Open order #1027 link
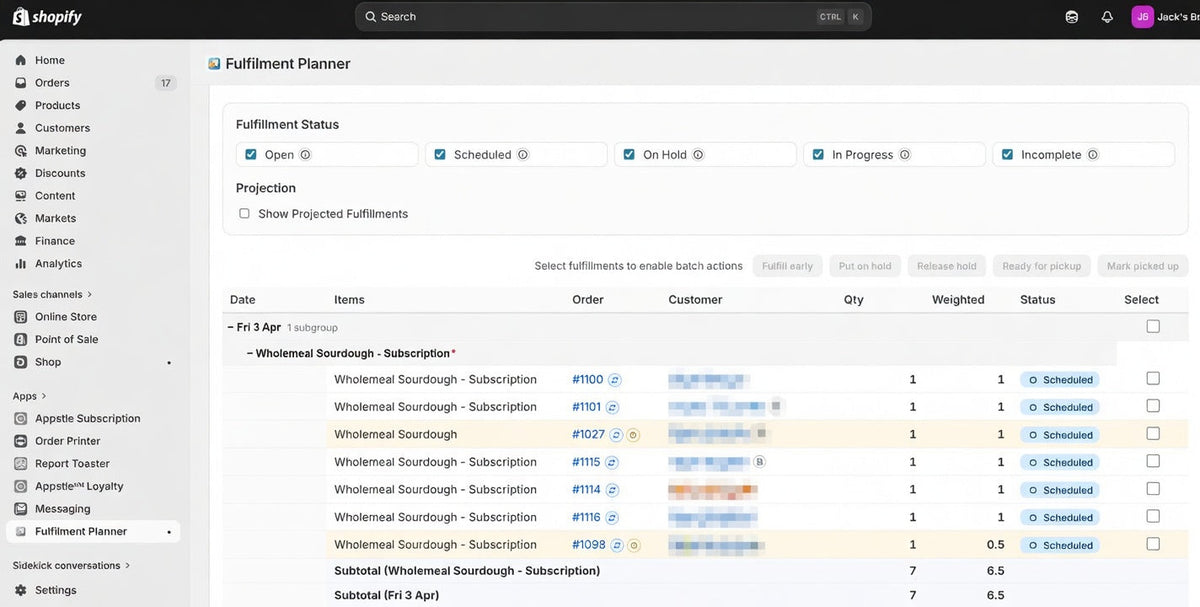The width and height of the screenshot is (1200, 607). click(589, 434)
